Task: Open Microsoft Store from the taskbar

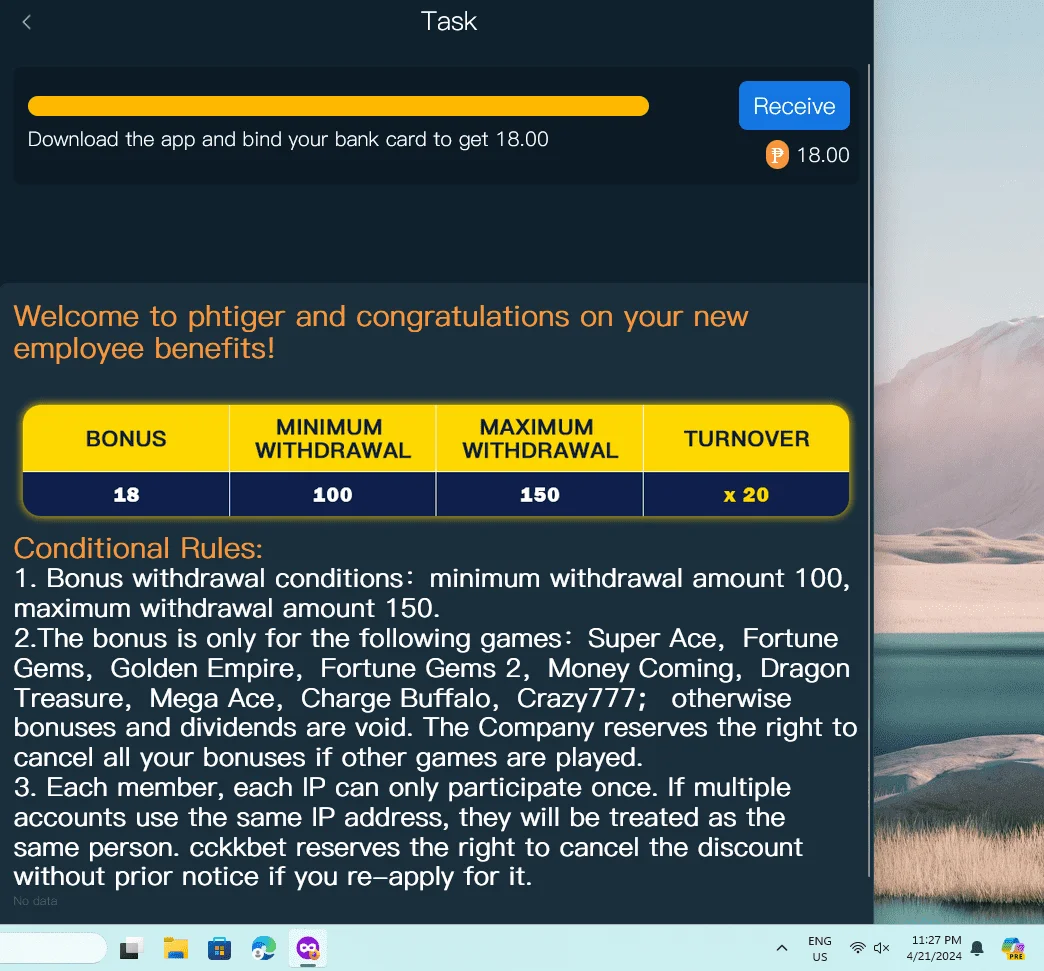Action: (219, 948)
